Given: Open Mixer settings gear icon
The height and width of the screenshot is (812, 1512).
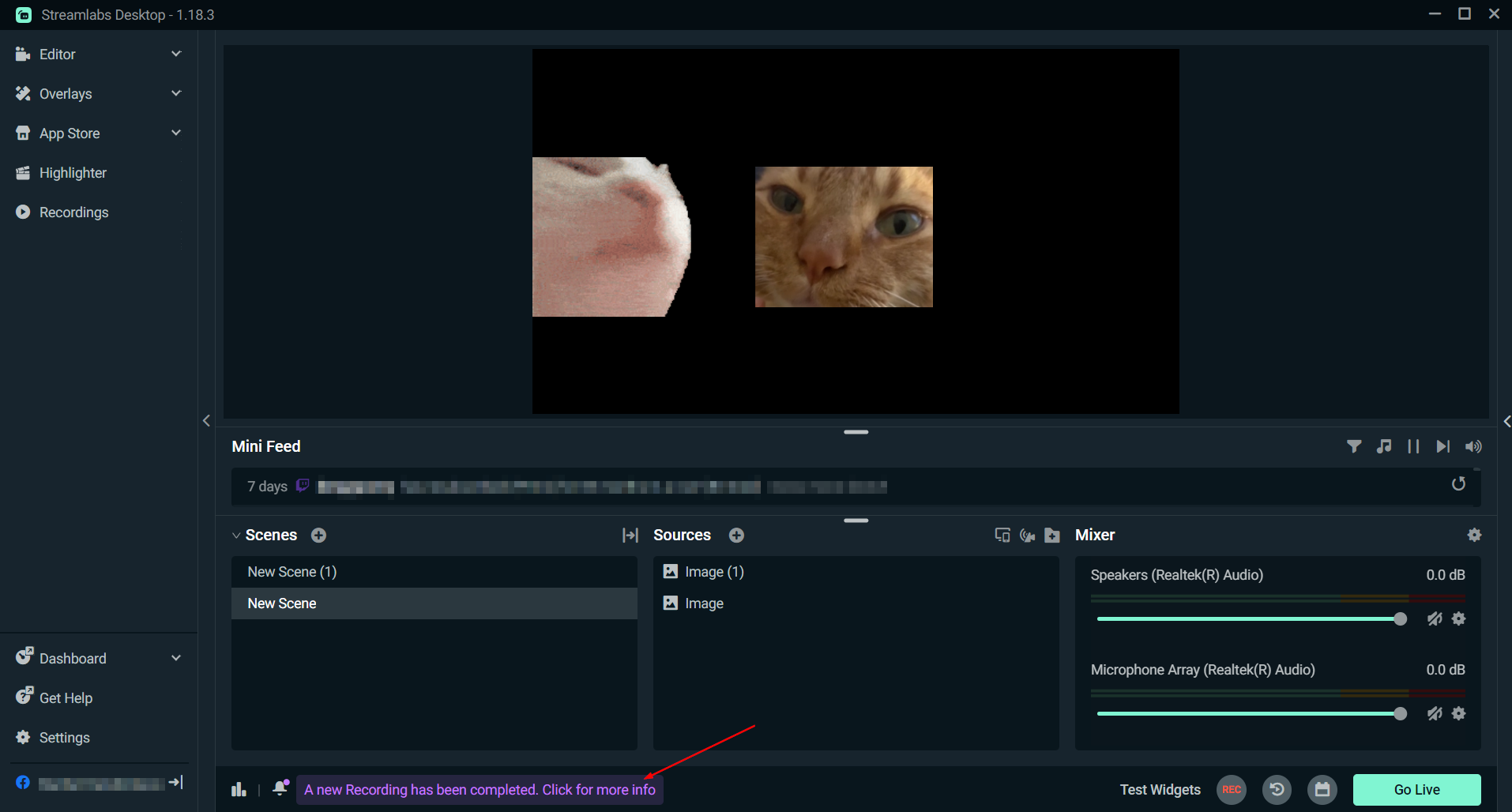Looking at the screenshot, I should coord(1473,536).
